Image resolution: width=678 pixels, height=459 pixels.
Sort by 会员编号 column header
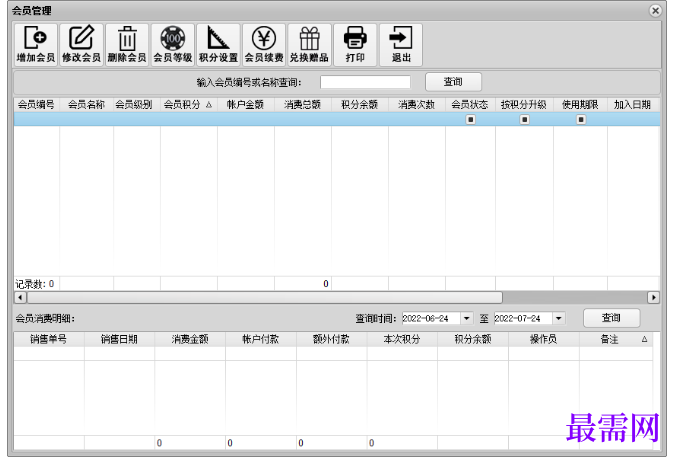click(x=36, y=105)
